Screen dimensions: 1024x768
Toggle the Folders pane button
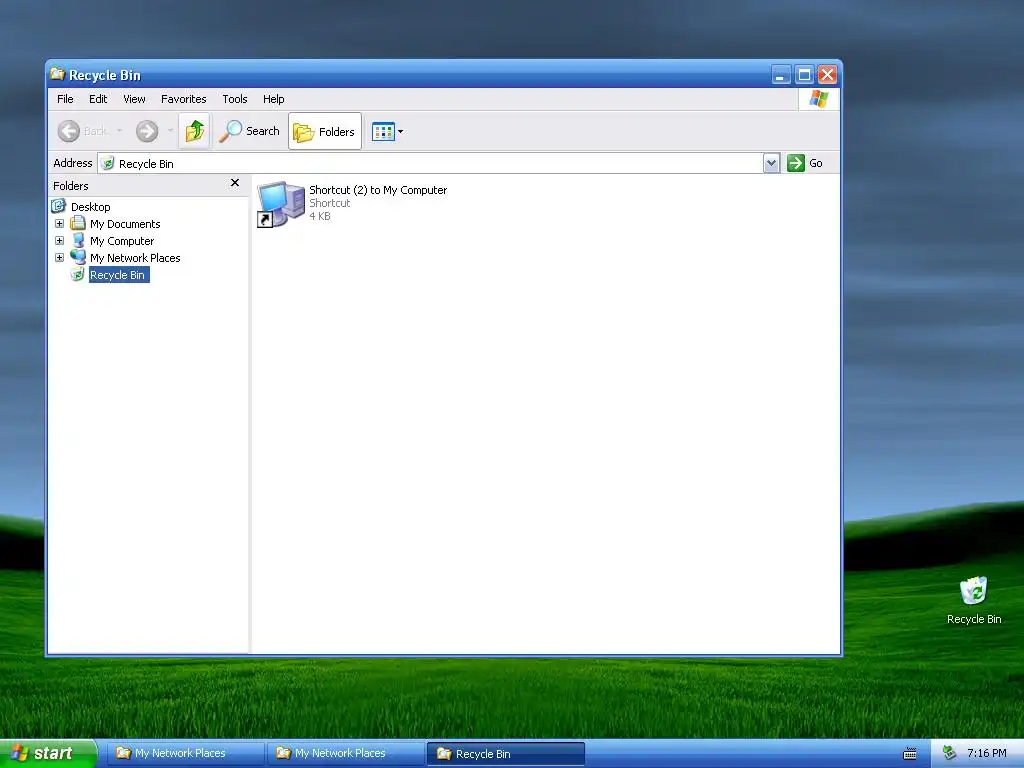click(325, 131)
